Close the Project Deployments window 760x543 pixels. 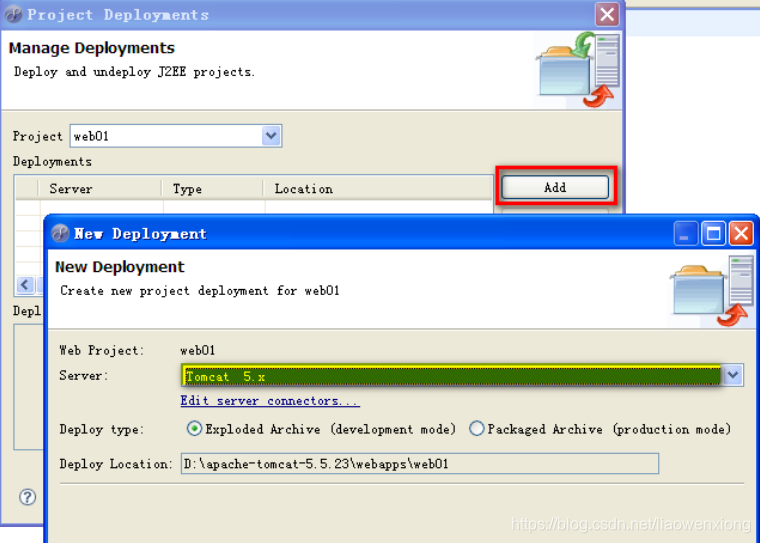pos(607,15)
